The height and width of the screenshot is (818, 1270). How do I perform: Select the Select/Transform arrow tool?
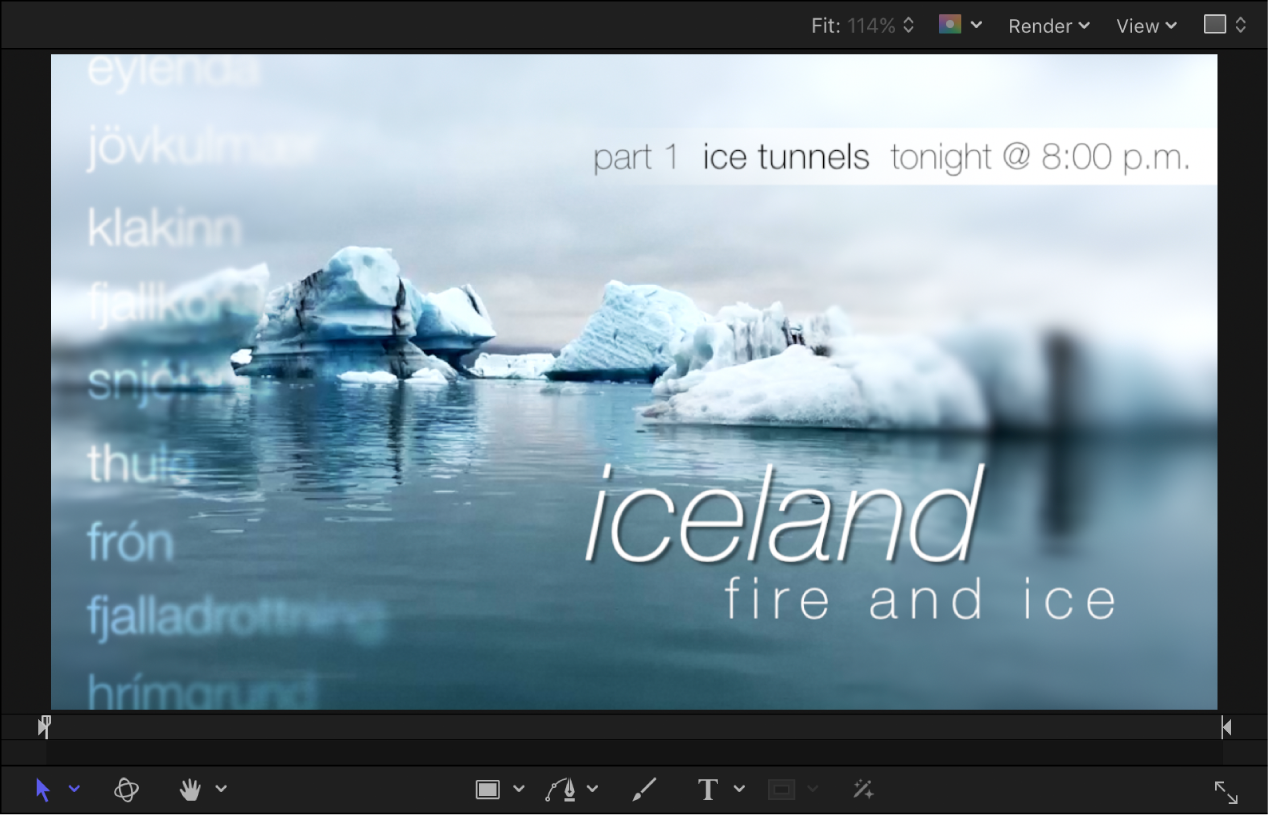[x=42, y=789]
